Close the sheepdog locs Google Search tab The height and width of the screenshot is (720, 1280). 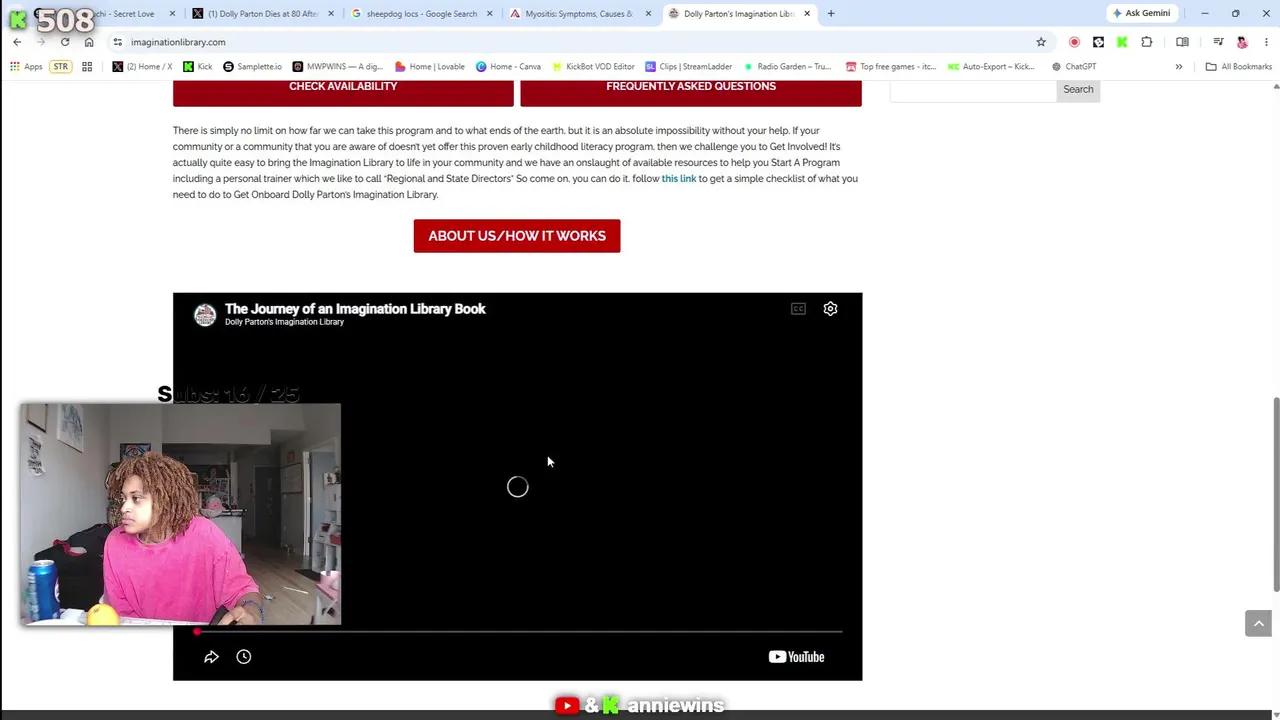click(489, 14)
